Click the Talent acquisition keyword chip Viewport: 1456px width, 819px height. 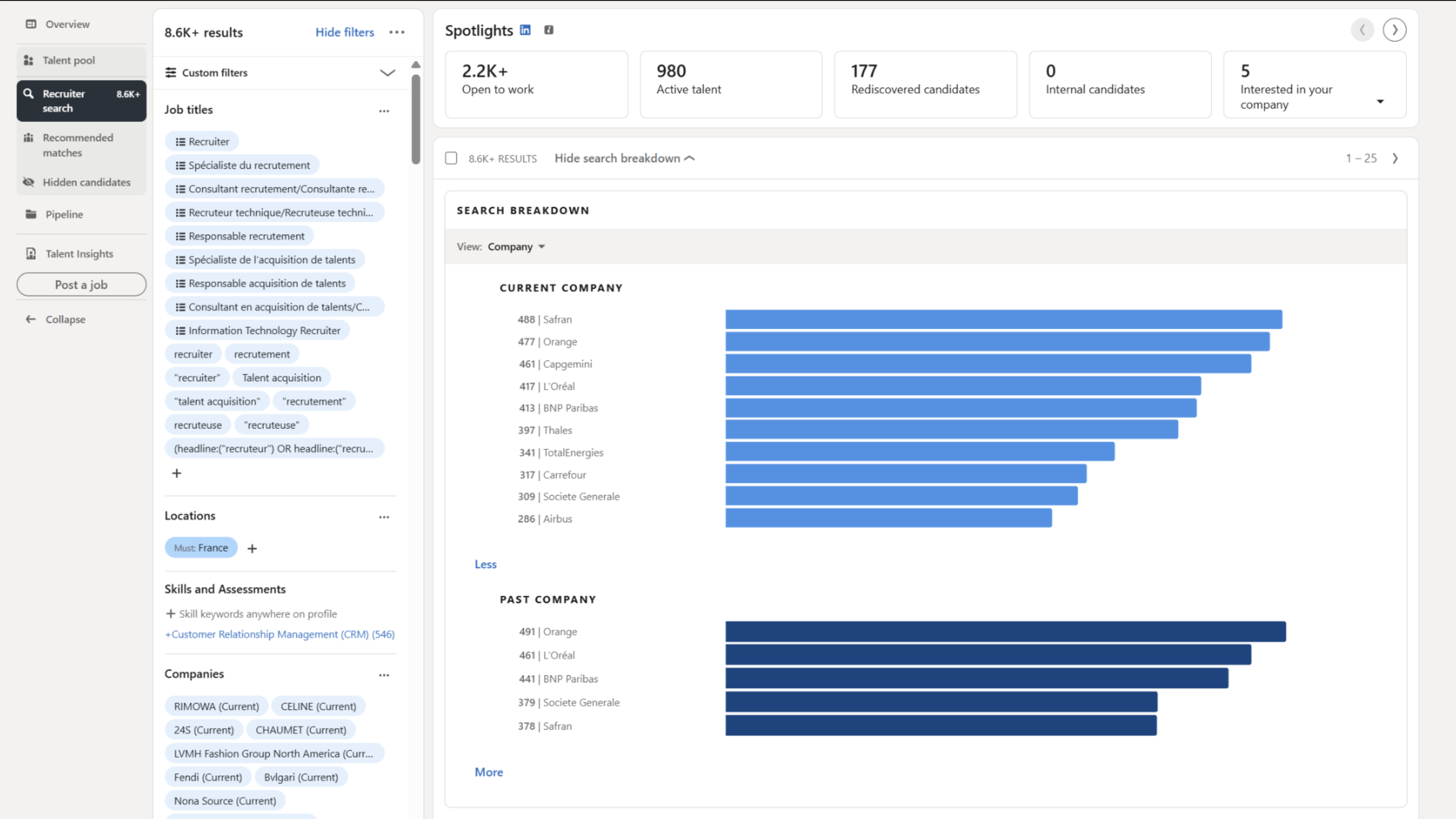[x=281, y=378]
